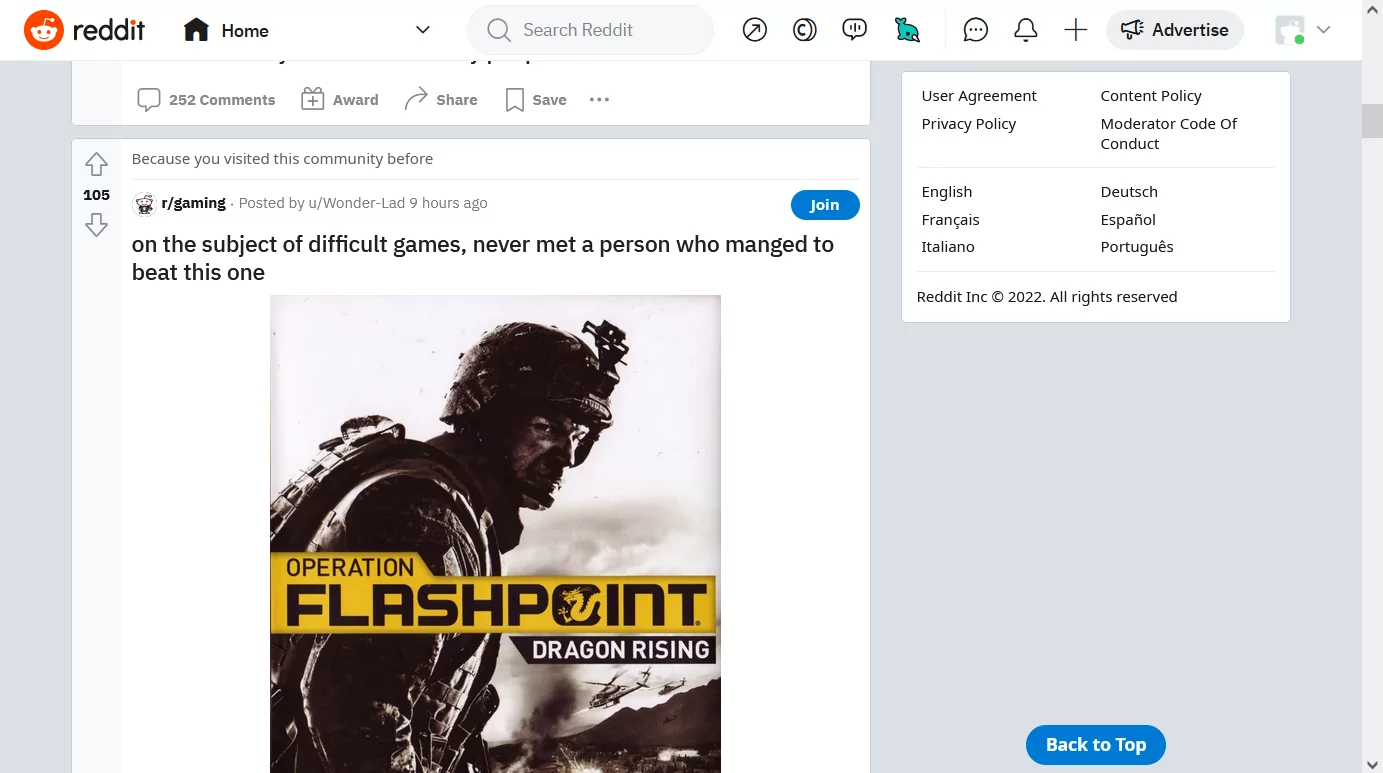This screenshot has width=1383, height=773.
Task: Open the Coins icon in header
Action: pos(805,30)
